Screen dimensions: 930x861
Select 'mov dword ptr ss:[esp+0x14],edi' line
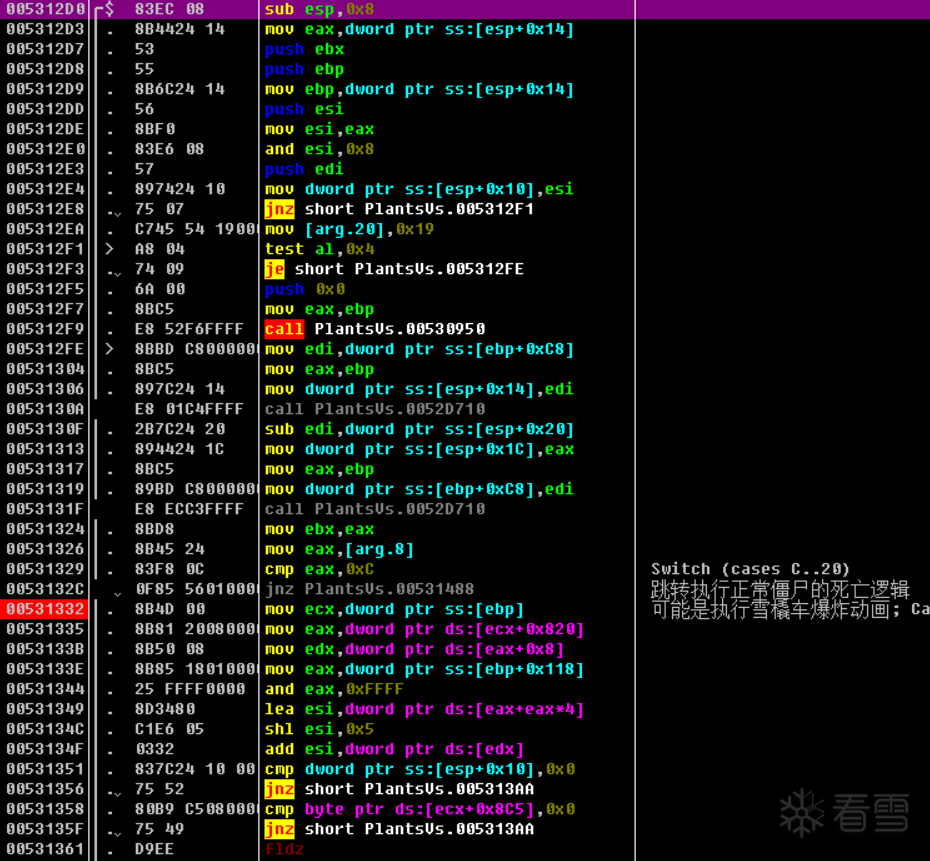(x=419, y=389)
